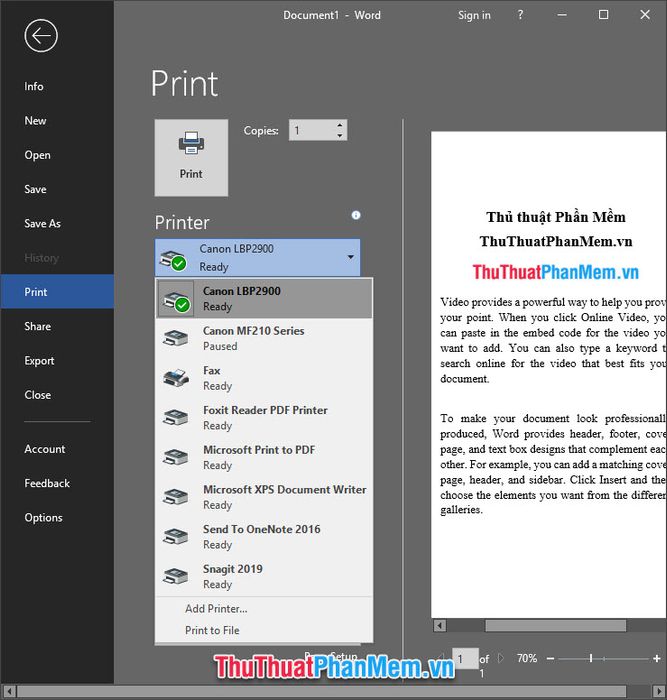This screenshot has height=700, width=667.
Task: Click the Microsoft Print to PDF icon
Action: click(175, 457)
